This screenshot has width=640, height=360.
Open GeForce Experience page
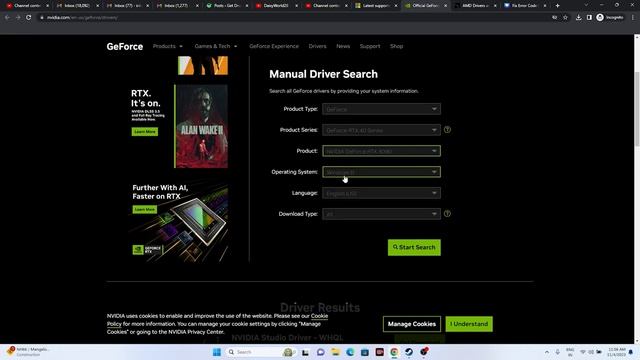click(x=274, y=46)
